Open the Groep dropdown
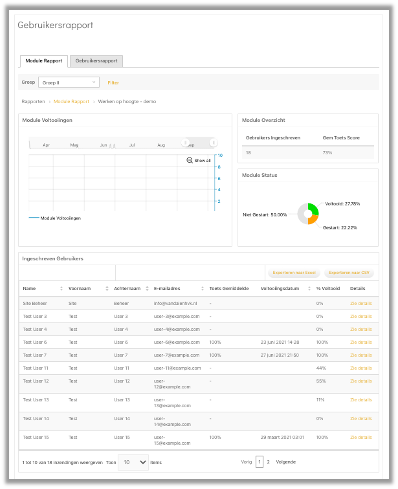The image size is (398, 489). (69, 82)
